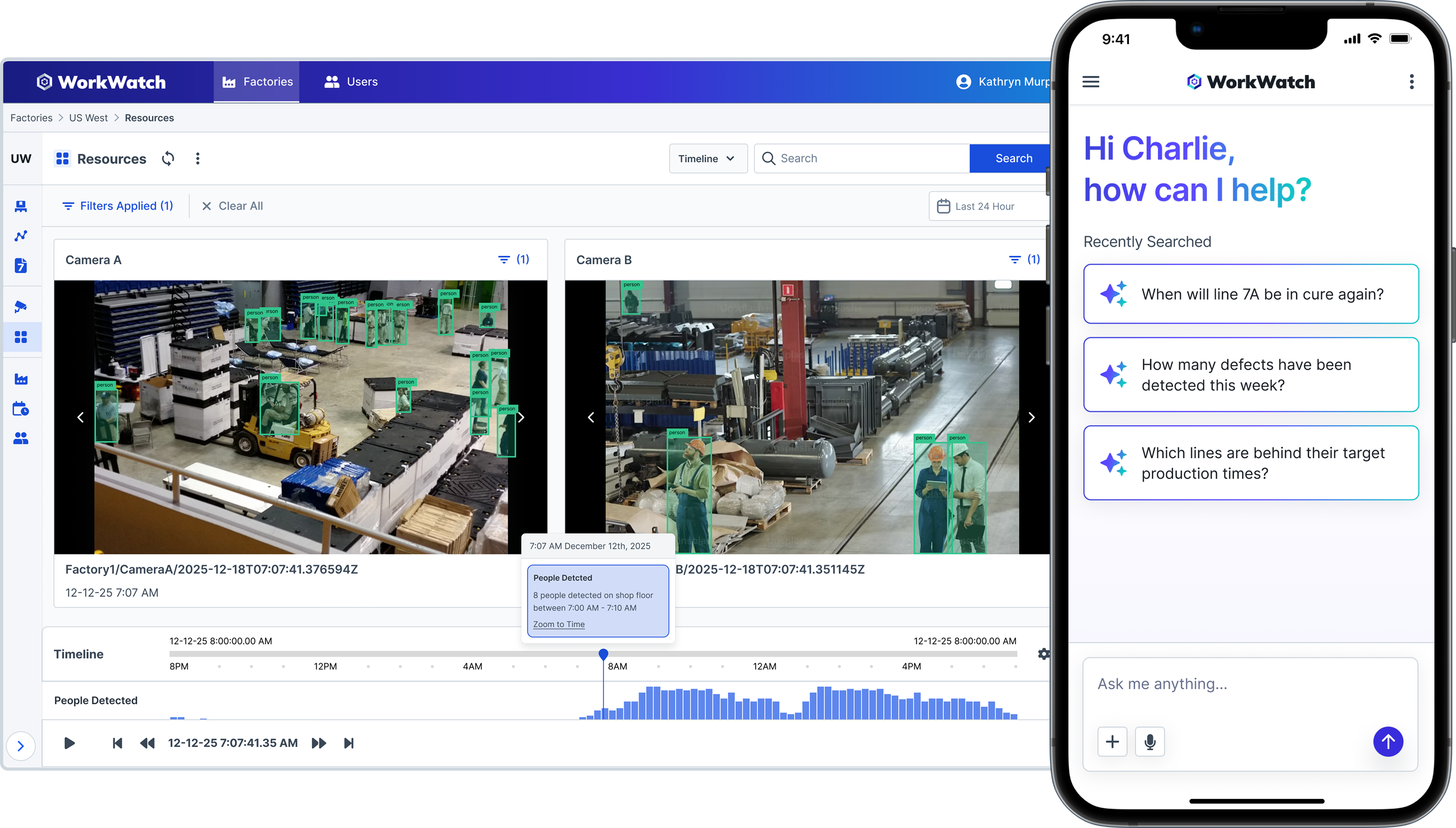
Task: Go to the US West breadcrumb
Action: coord(88,118)
